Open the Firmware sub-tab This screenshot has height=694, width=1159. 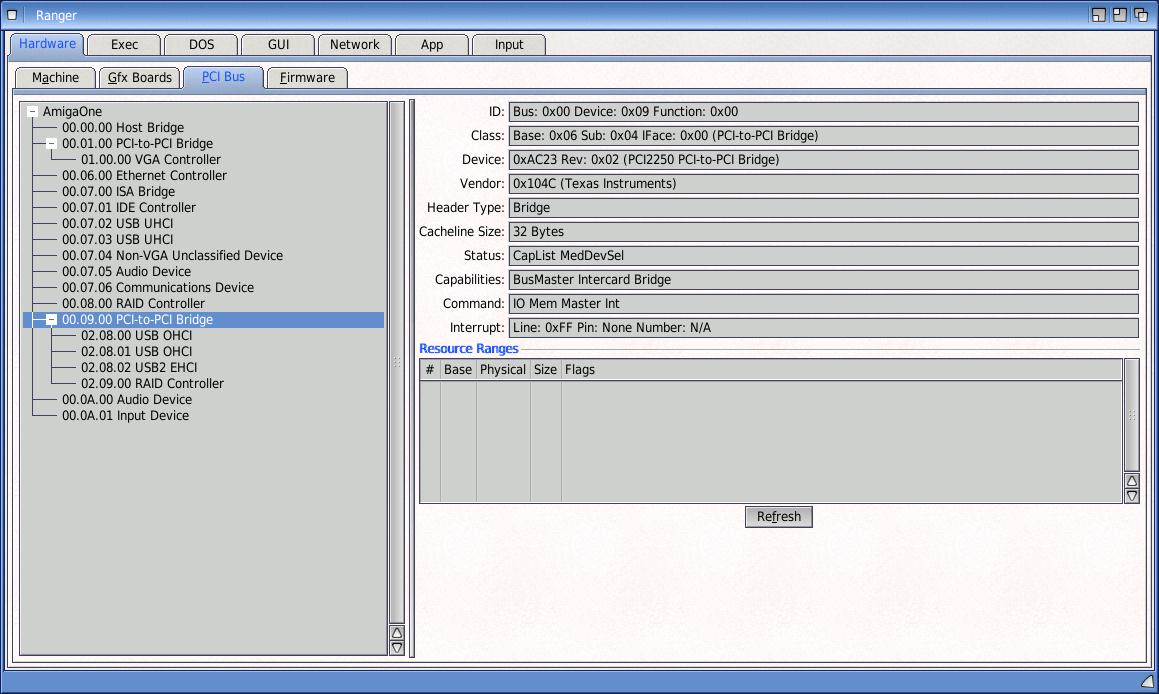(x=307, y=78)
